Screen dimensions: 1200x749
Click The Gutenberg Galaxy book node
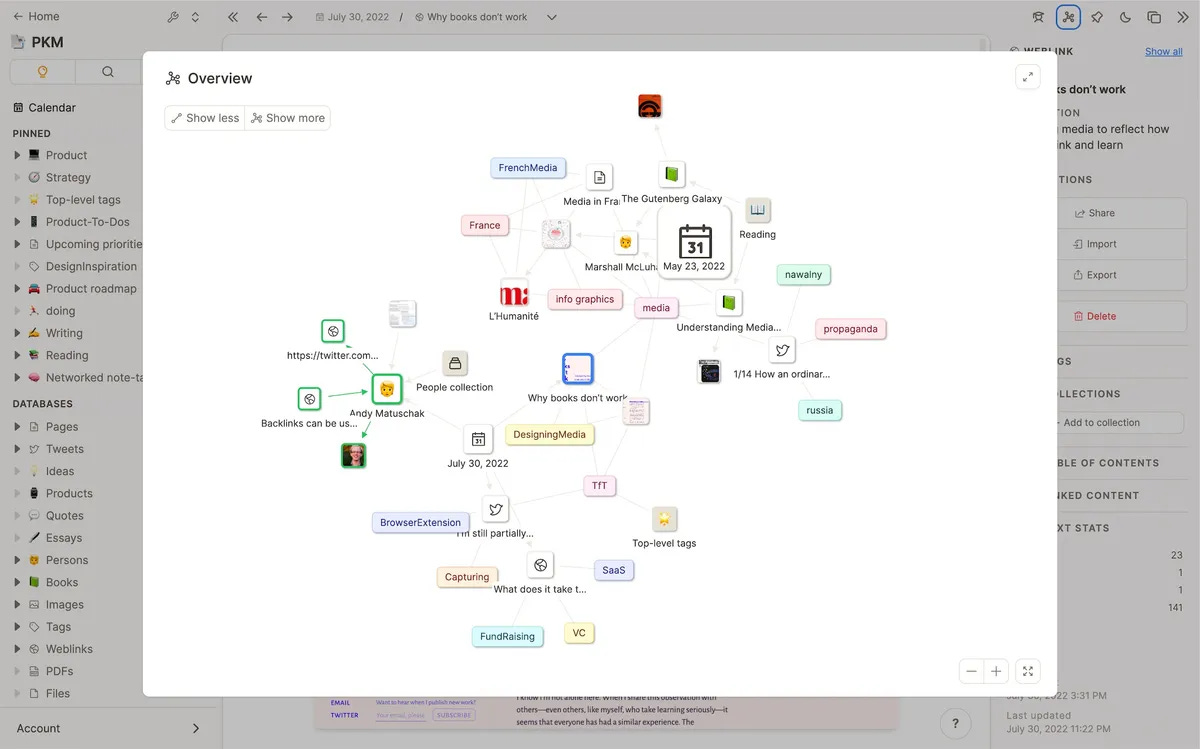pos(672,175)
